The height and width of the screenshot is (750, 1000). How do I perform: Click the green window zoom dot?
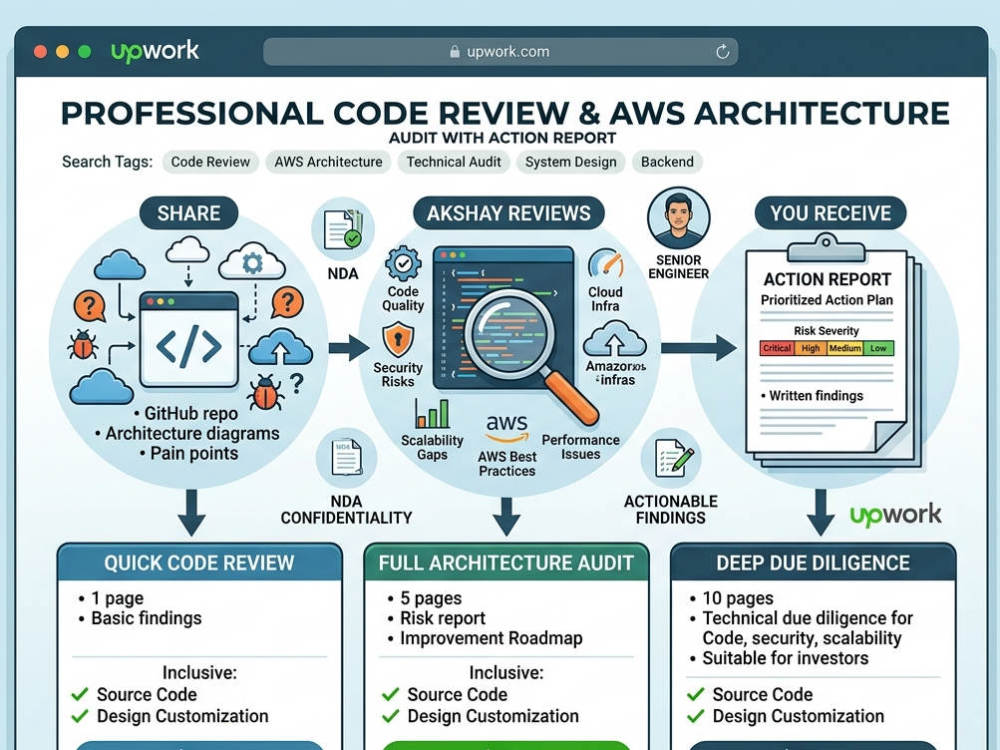tap(84, 52)
